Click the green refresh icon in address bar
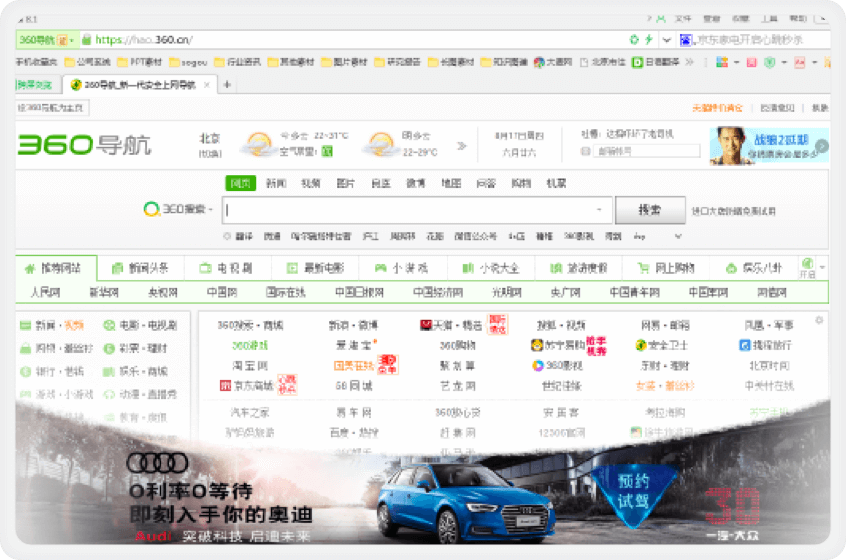The image size is (846, 560). 634,39
